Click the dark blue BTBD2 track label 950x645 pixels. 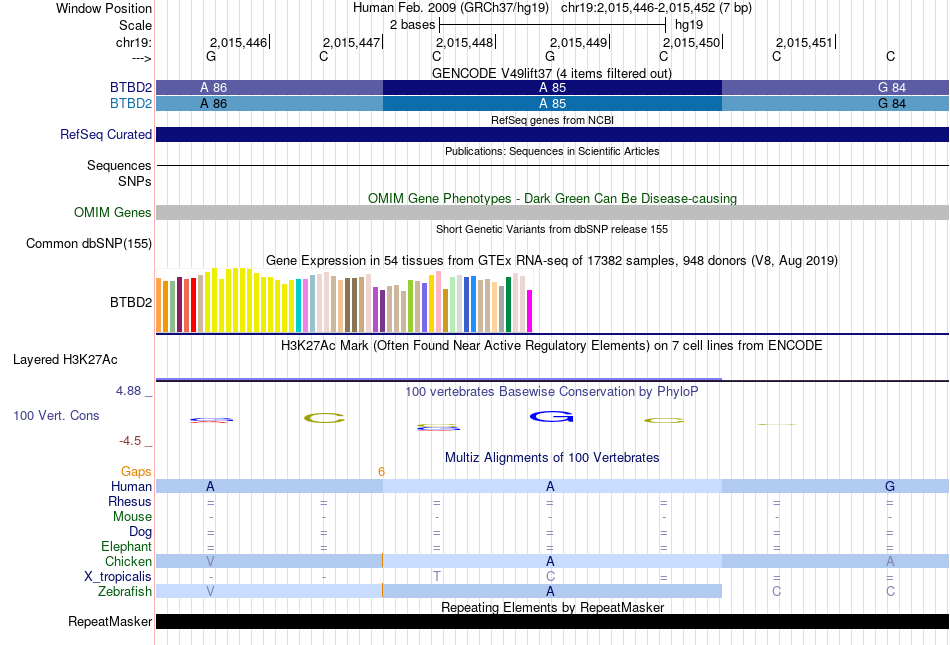131,88
